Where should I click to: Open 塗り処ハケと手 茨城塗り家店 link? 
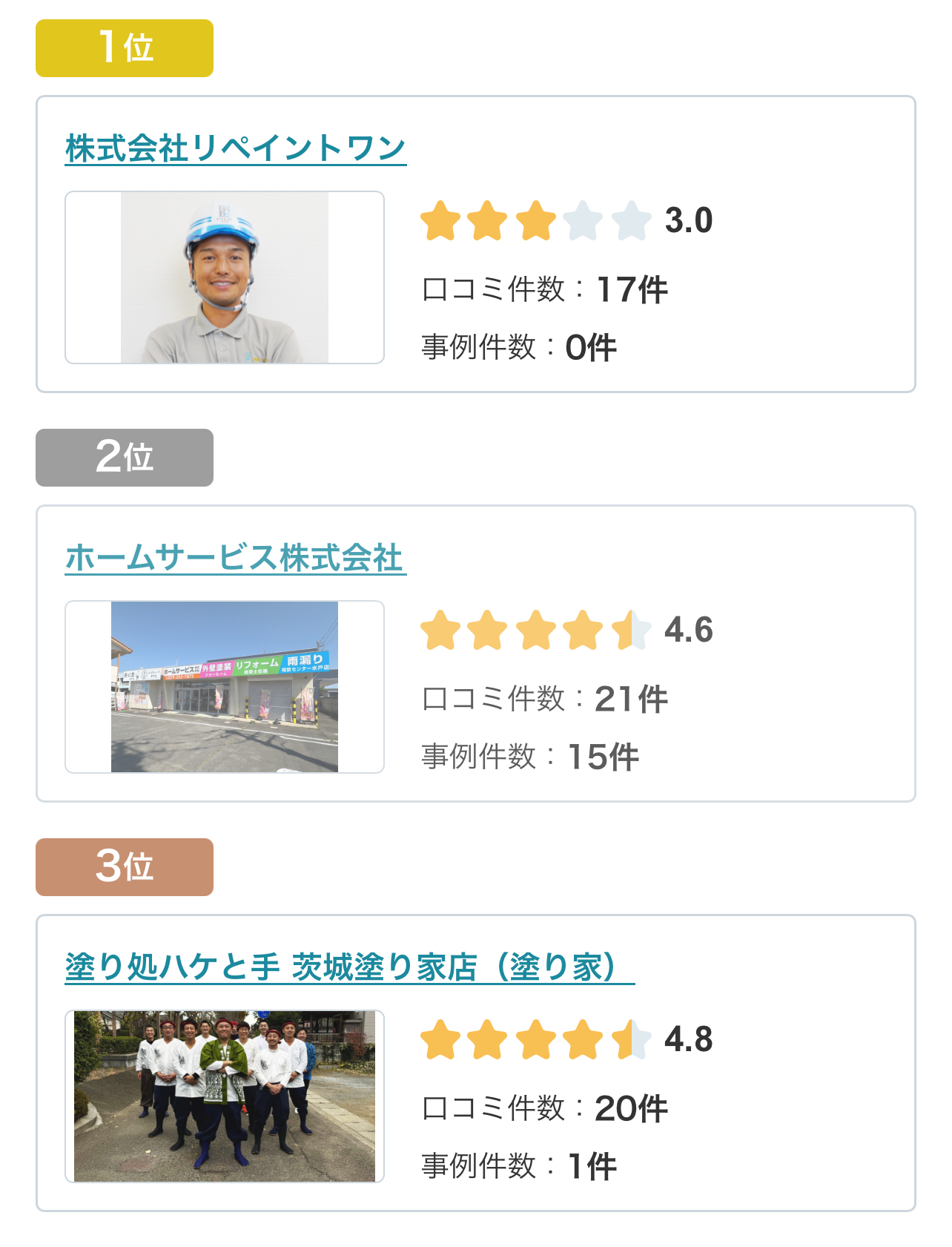(x=349, y=967)
